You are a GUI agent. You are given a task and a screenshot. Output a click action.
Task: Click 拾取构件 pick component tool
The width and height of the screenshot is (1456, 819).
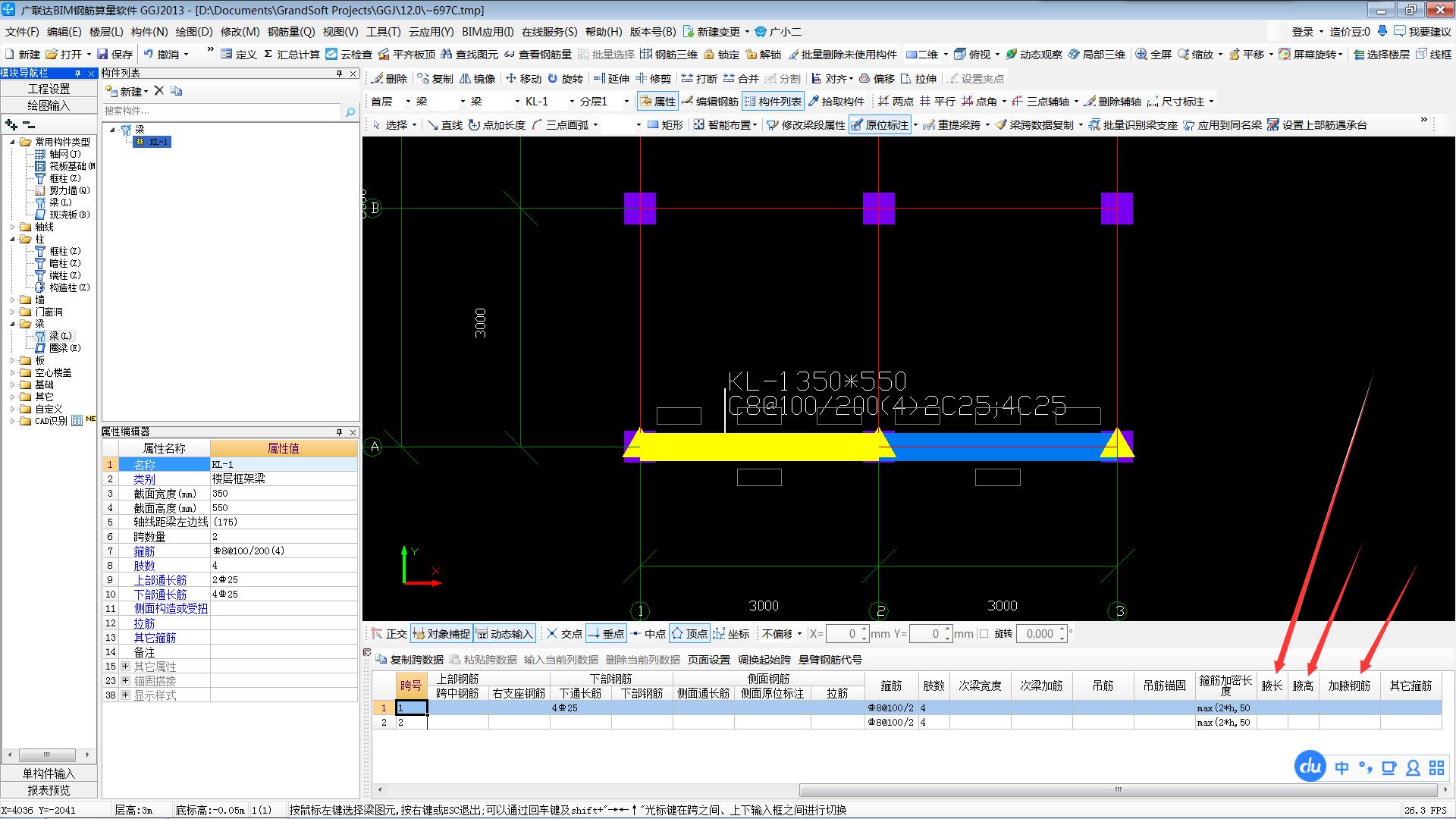pos(836,101)
